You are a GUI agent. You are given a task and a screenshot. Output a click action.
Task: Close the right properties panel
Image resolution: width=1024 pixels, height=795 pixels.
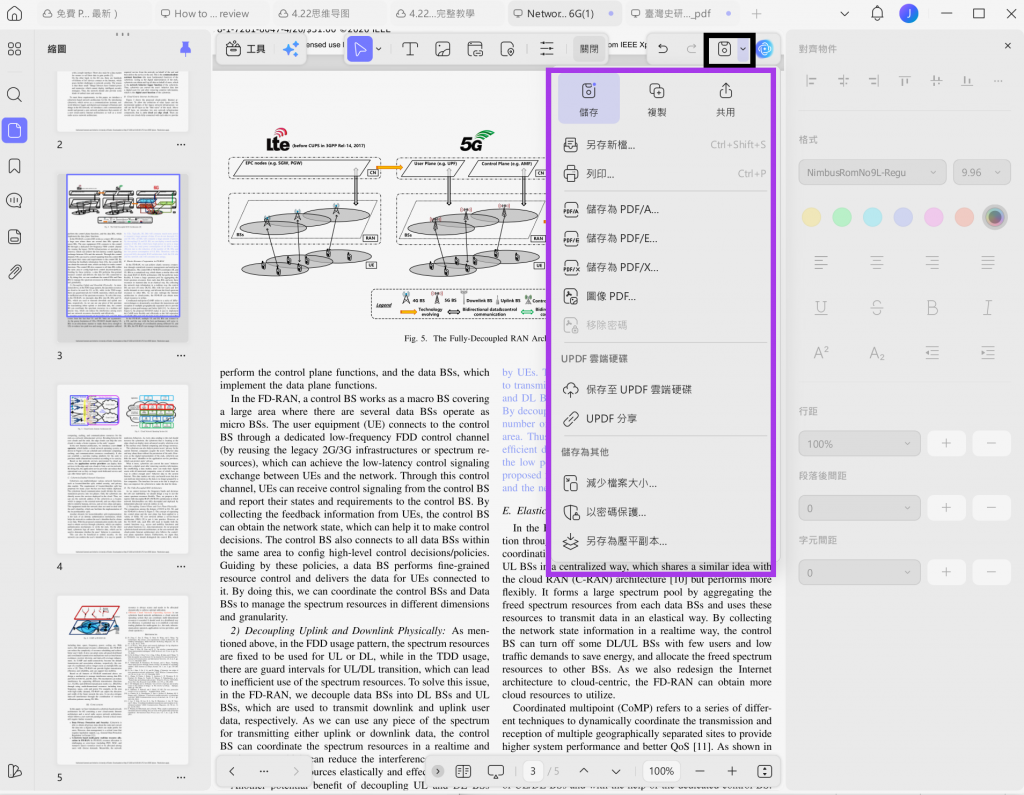[1007, 46]
